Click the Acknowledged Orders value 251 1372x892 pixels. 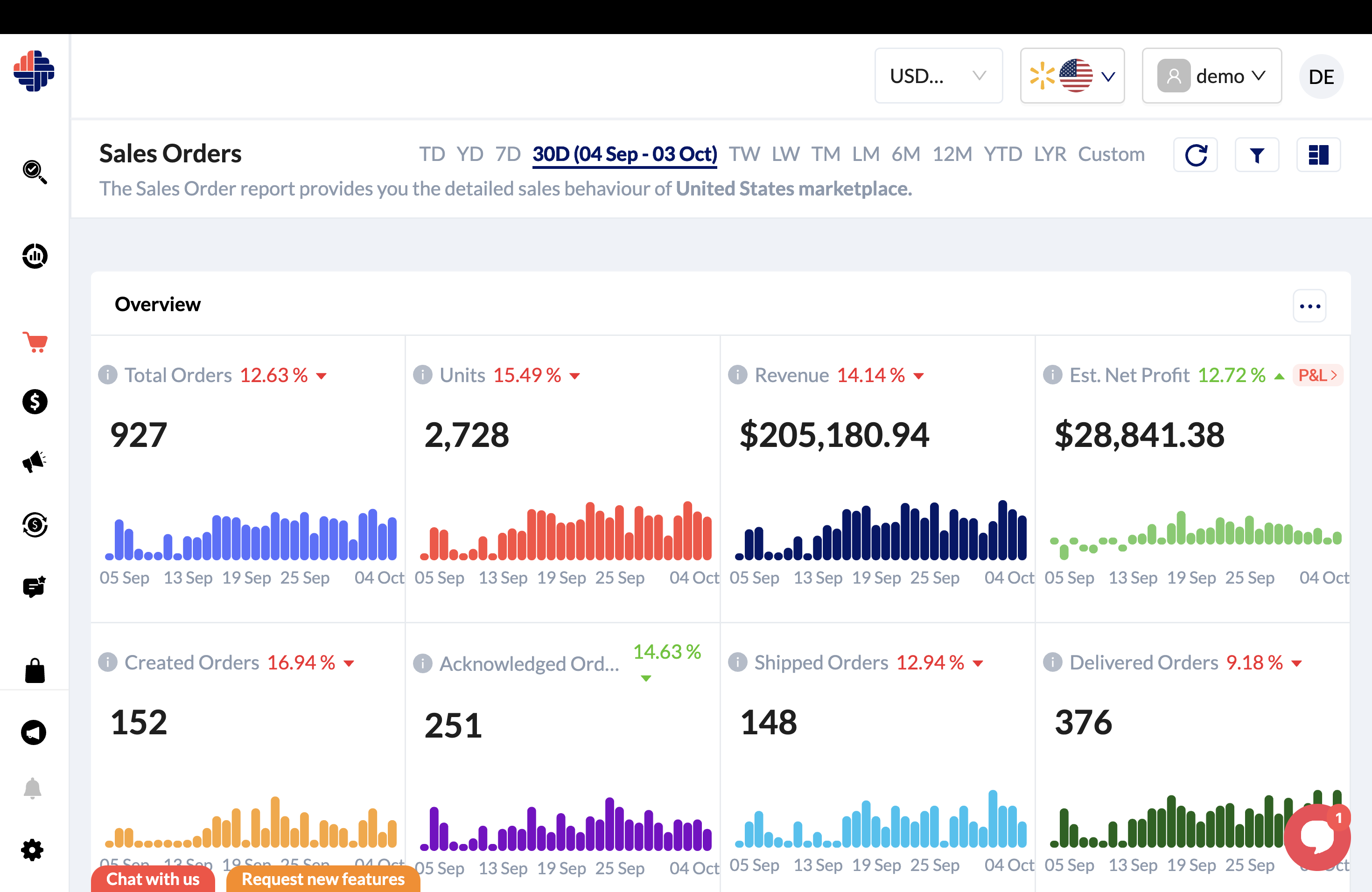pyautogui.click(x=453, y=725)
